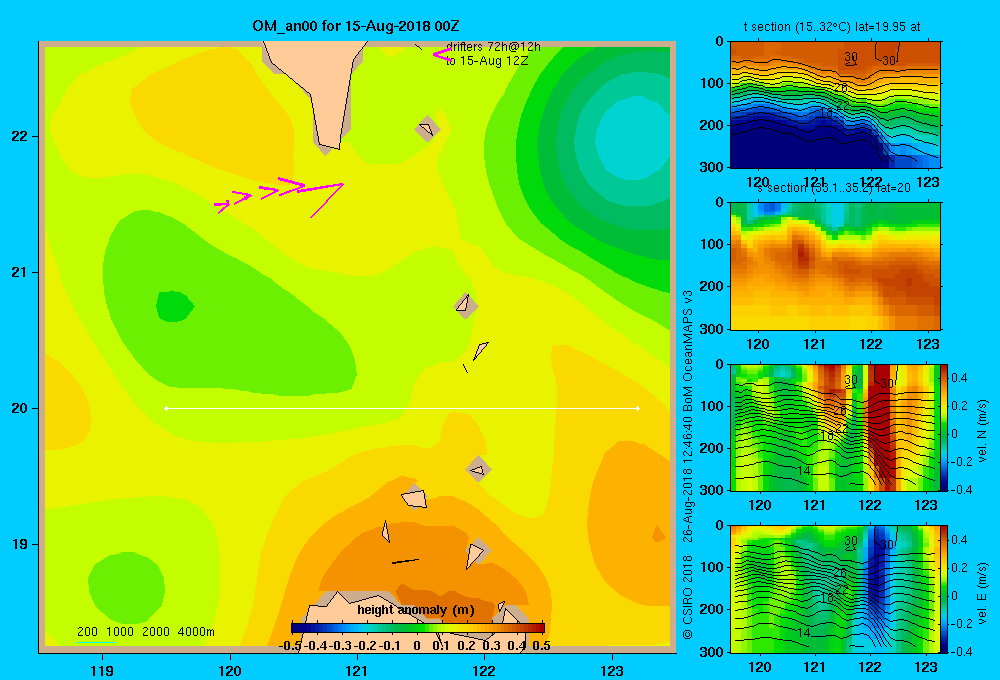
Task: Select the 'drifters 72h@12h' legend label
Action: 493,47
